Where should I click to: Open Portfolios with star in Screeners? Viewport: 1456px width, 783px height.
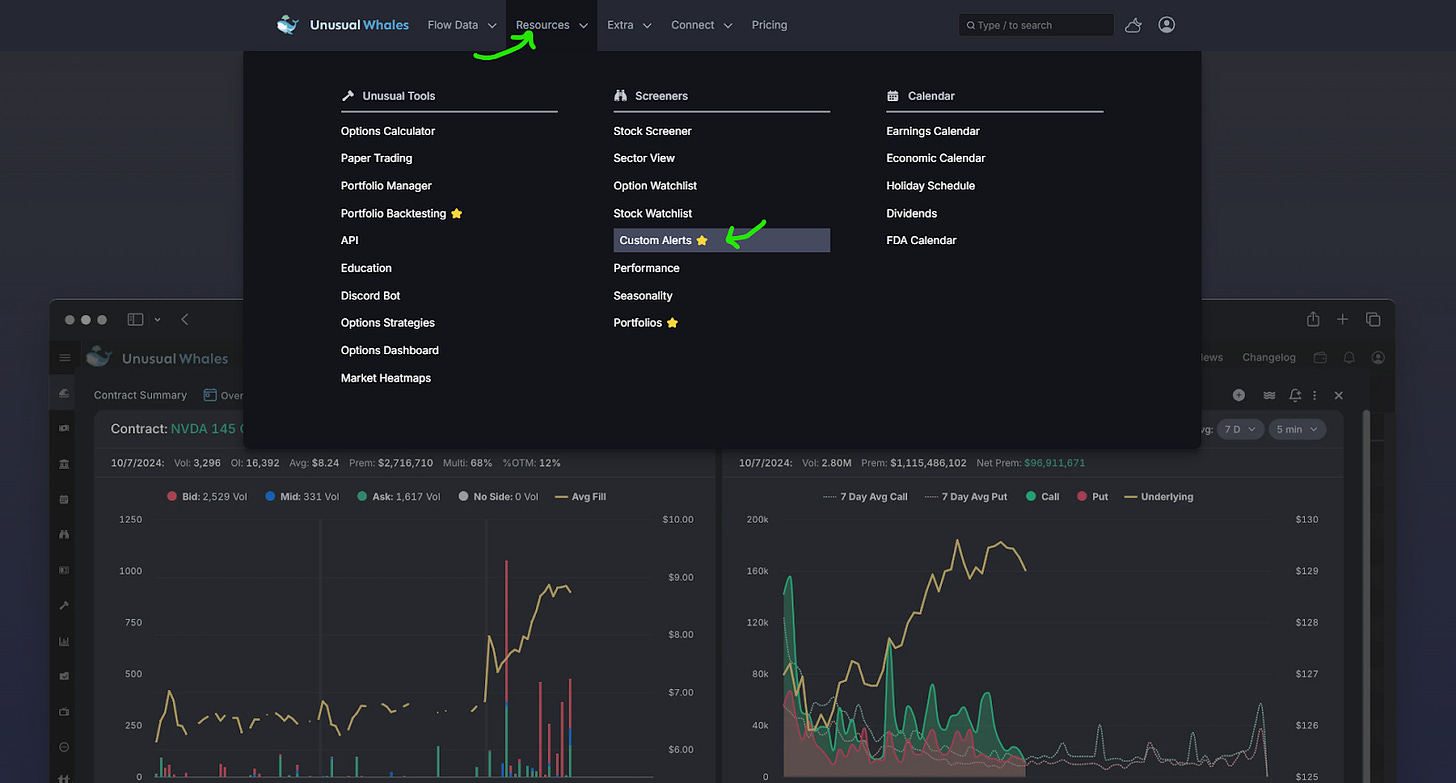pos(646,323)
